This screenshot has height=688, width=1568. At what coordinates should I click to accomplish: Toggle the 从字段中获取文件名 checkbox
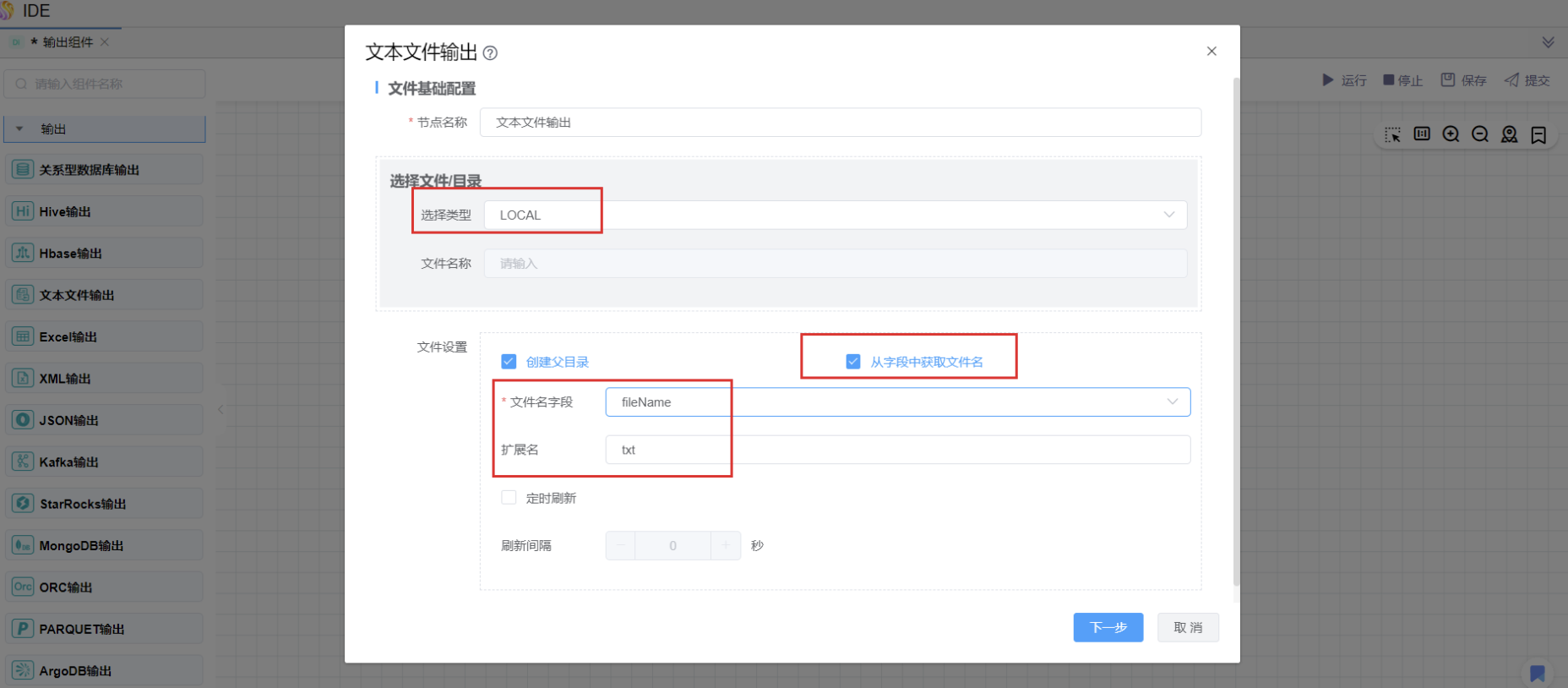(853, 362)
